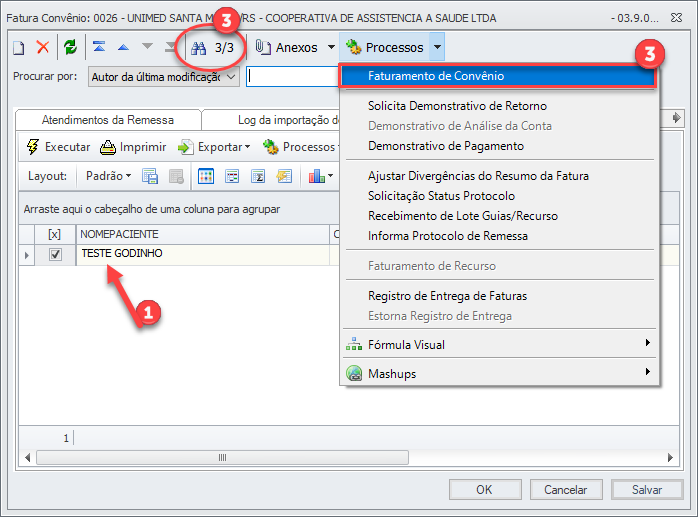Image resolution: width=698 pixels, height=517 pixels.
Task: Go to previous record up arrow
Action: [123, 47]
